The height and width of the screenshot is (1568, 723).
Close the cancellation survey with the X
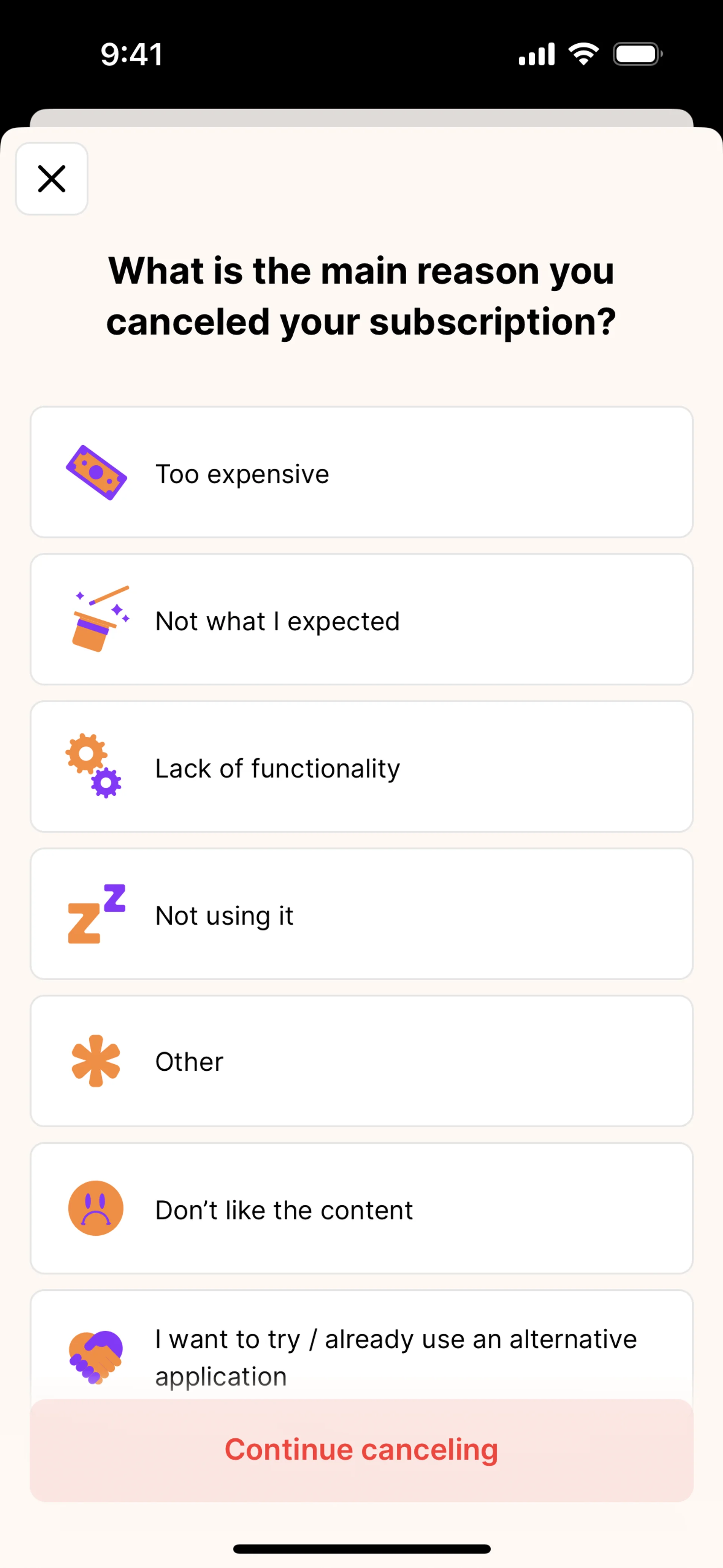point(52,179)
